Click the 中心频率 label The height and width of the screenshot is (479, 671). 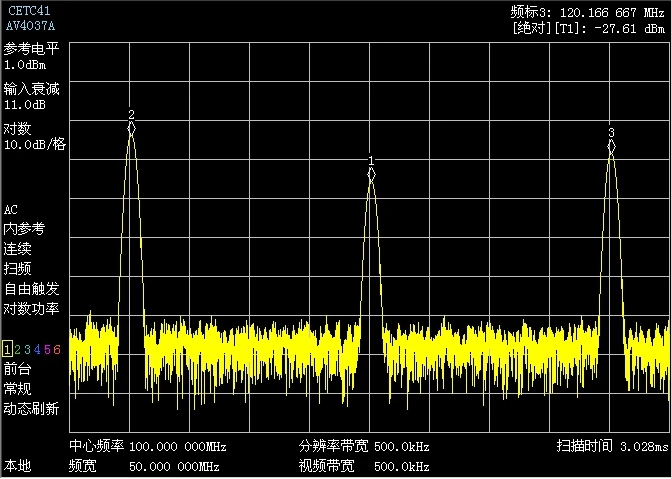click(x=97, y=446)
